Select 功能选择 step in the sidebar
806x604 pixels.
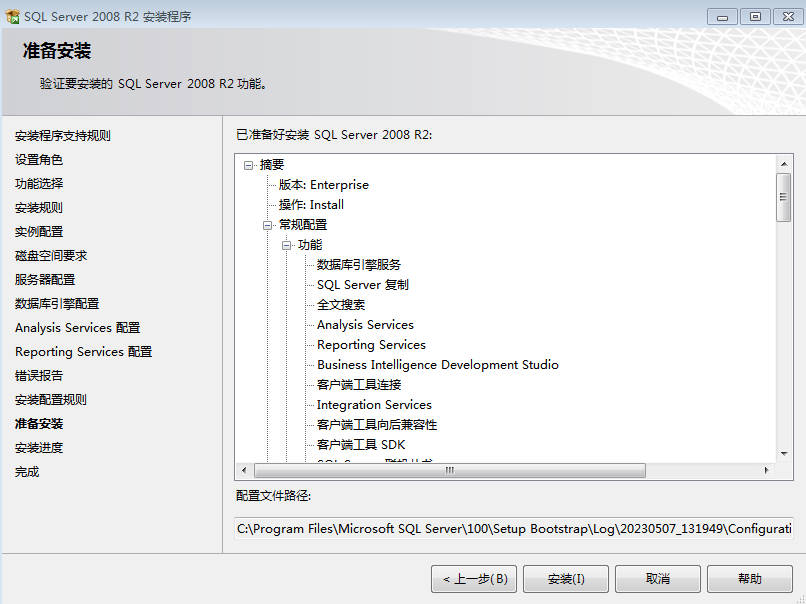pos(39,184)
